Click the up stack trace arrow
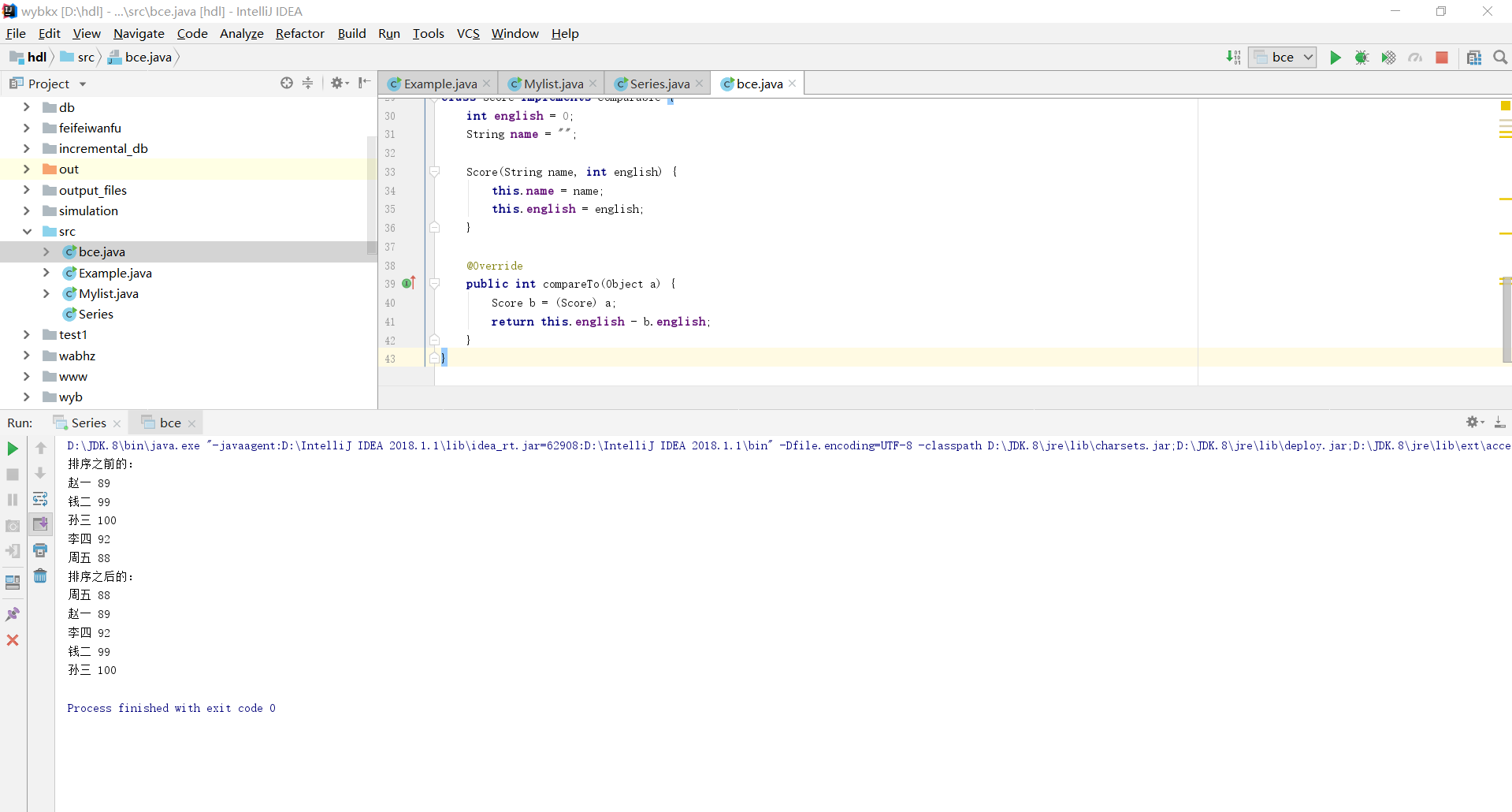The width and height of the screenshot is (1512, 812). 40,449
